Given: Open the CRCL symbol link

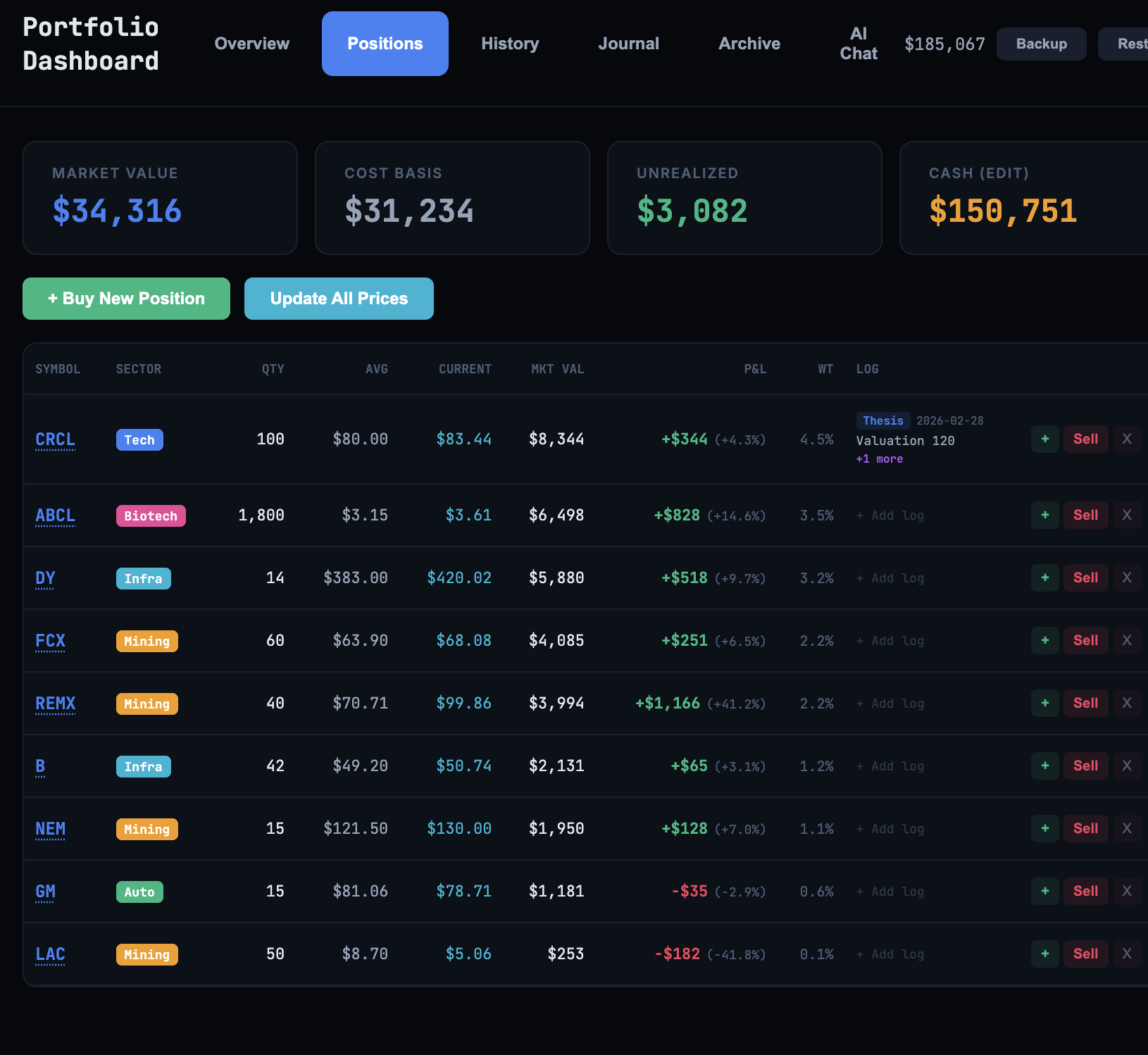Looking at the screenshot, I should pos(55,439).
